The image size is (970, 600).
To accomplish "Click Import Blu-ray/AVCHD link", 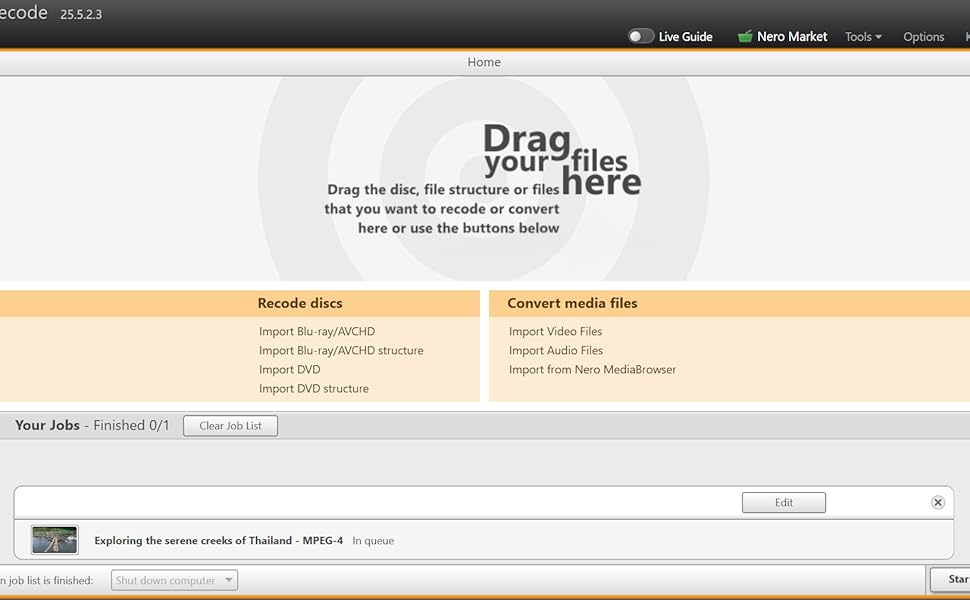I will [x=317, y=332].
